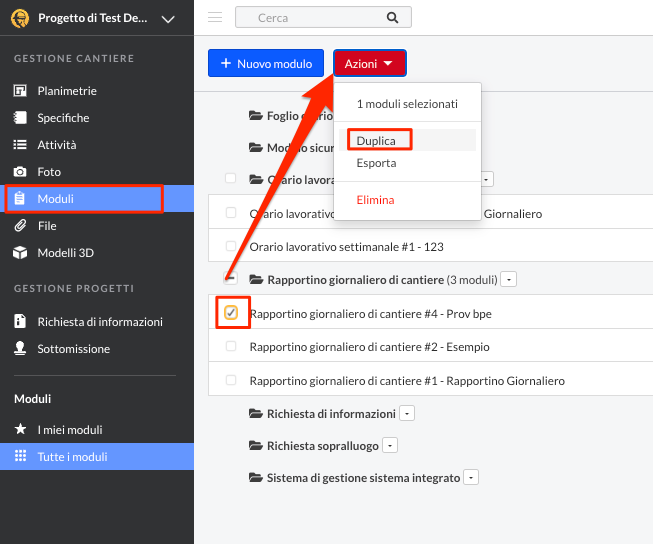Screen dimensions: 653x544
Task: Select Moduli in the sidebar
Action: click(x=97, y=199)
